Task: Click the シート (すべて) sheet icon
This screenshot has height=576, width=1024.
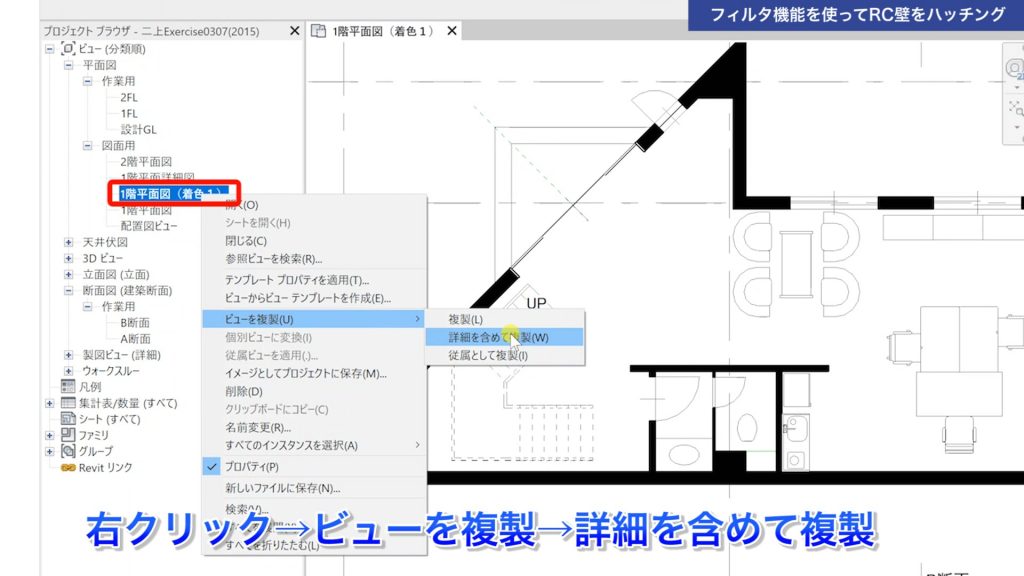Action: 69,417
